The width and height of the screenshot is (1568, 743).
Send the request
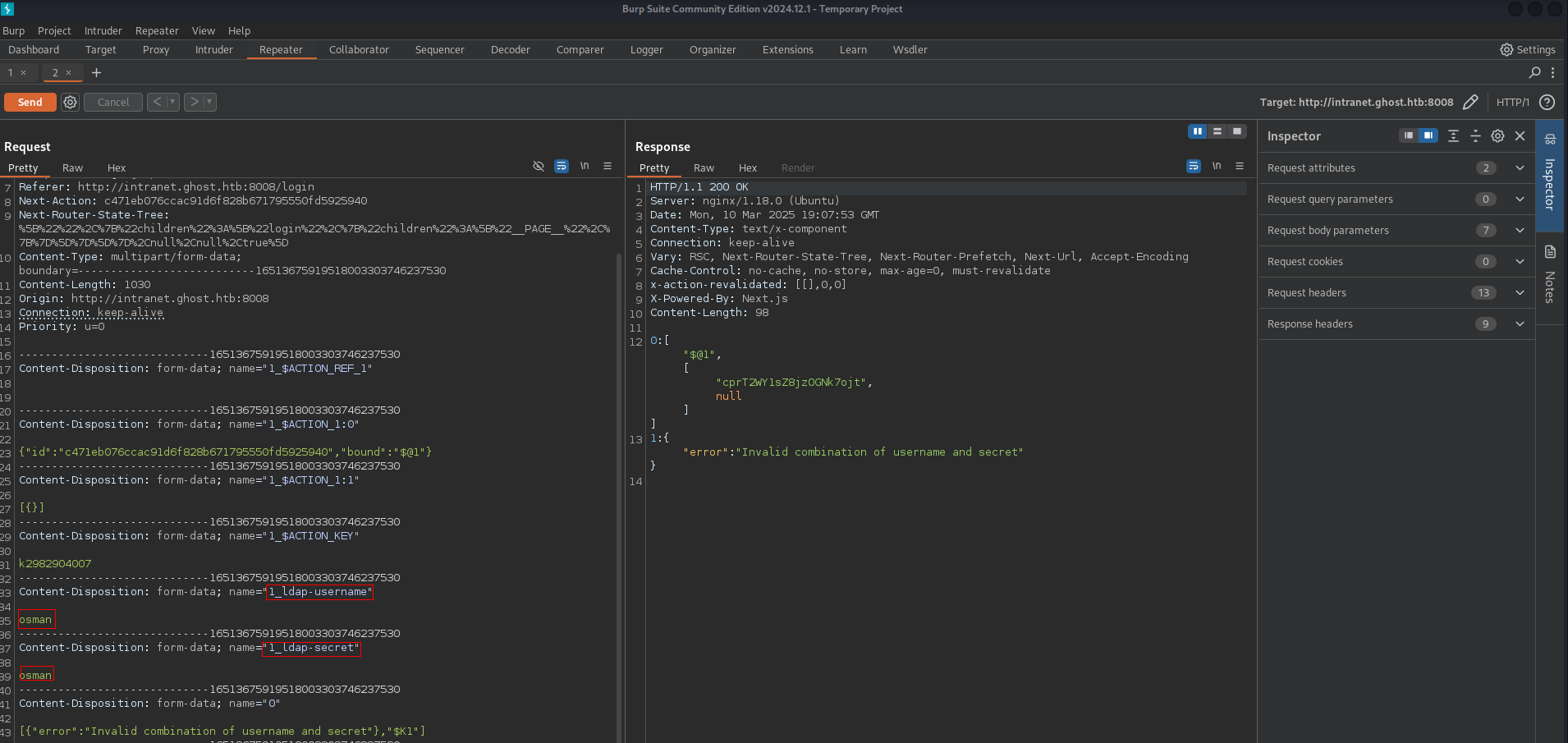coord(30,103)
